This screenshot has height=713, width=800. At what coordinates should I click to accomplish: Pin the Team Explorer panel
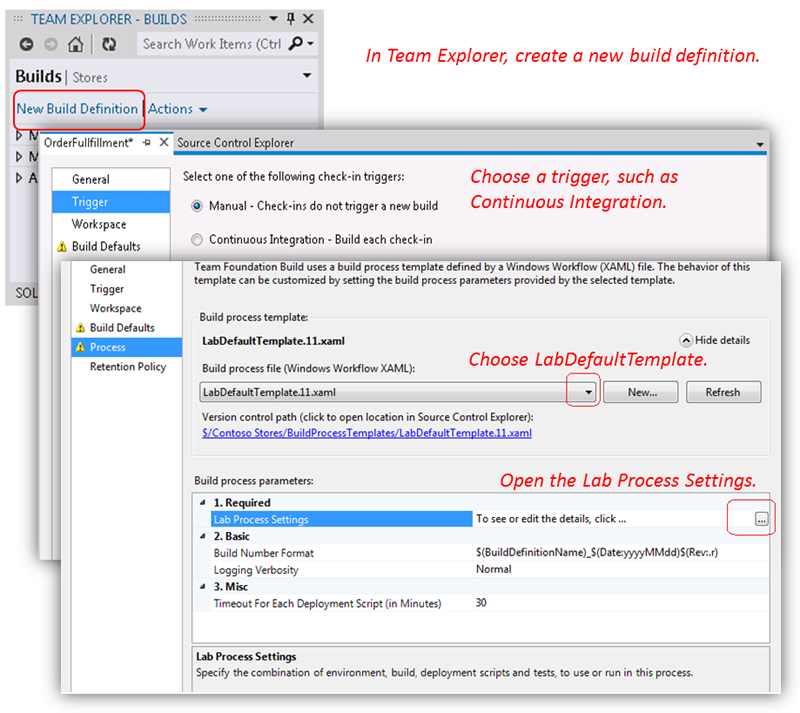(291, 19)
